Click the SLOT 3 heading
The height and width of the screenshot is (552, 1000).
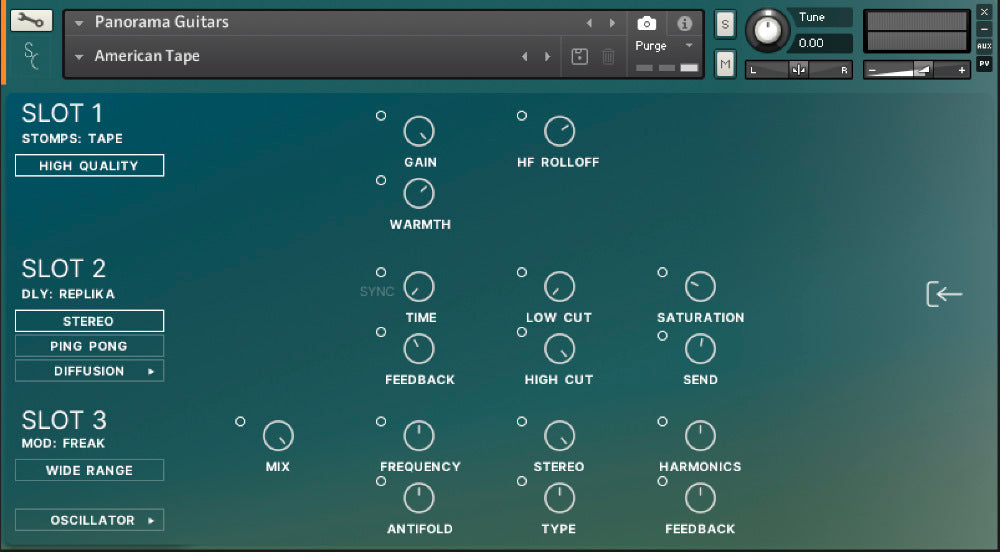[64, 421]
